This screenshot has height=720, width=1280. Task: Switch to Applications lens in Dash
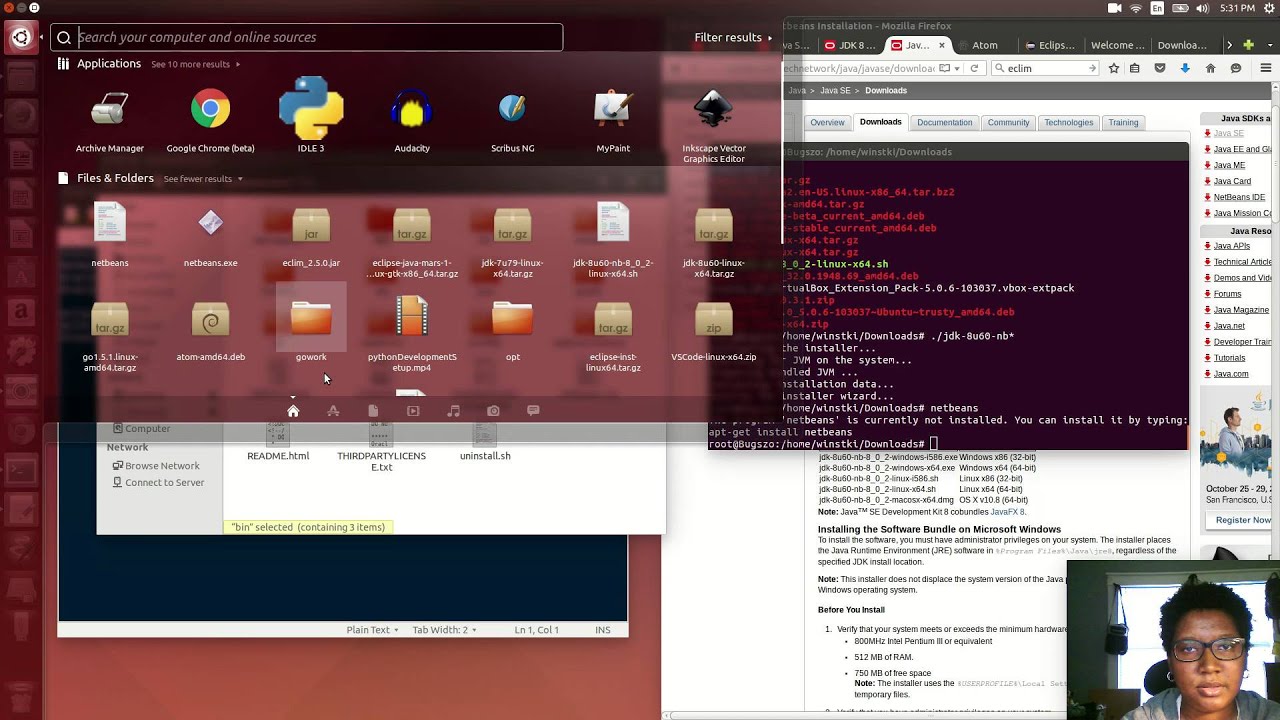333,411
